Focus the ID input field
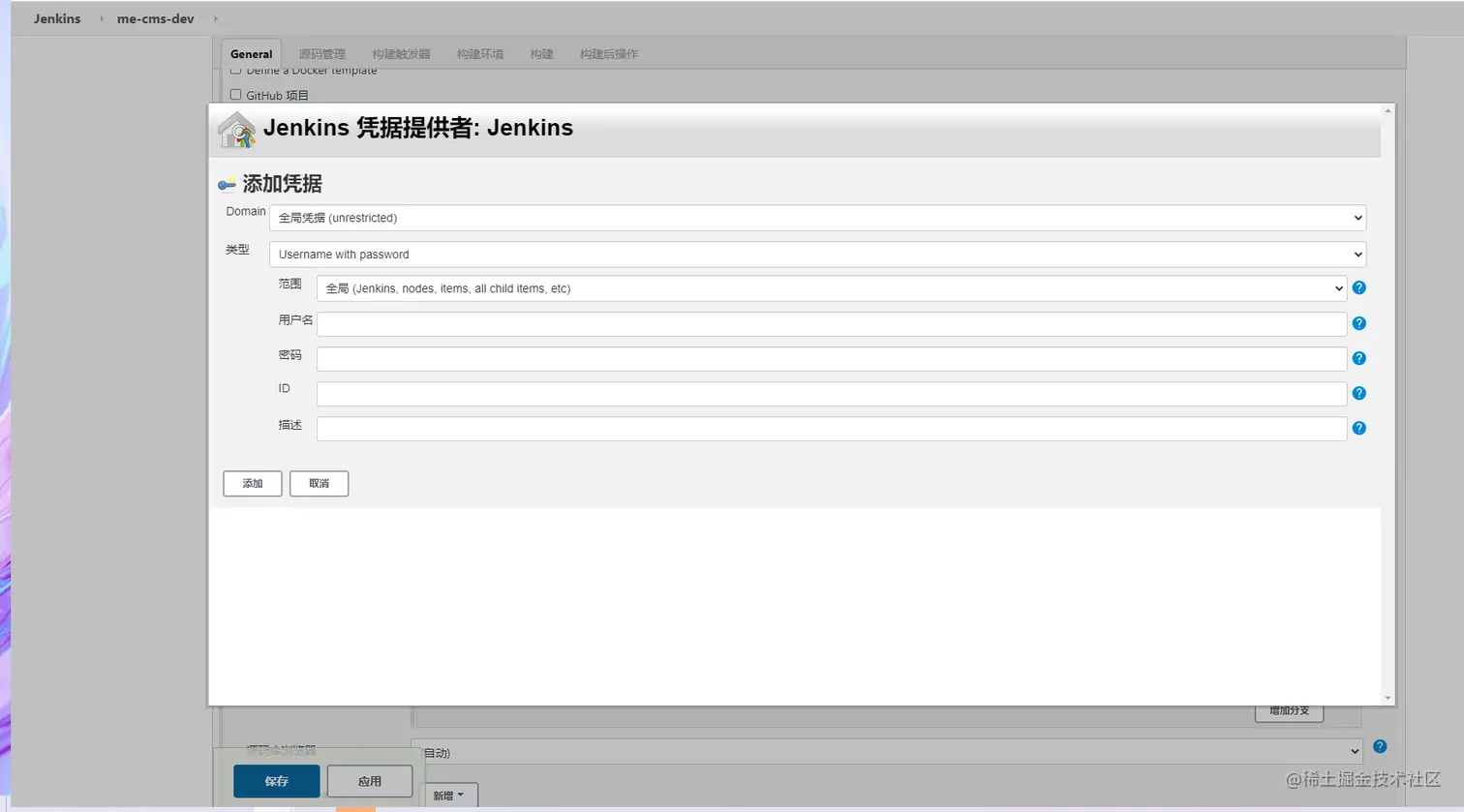Viewport: 1464px width, 812px height. [x=832, y=394]
